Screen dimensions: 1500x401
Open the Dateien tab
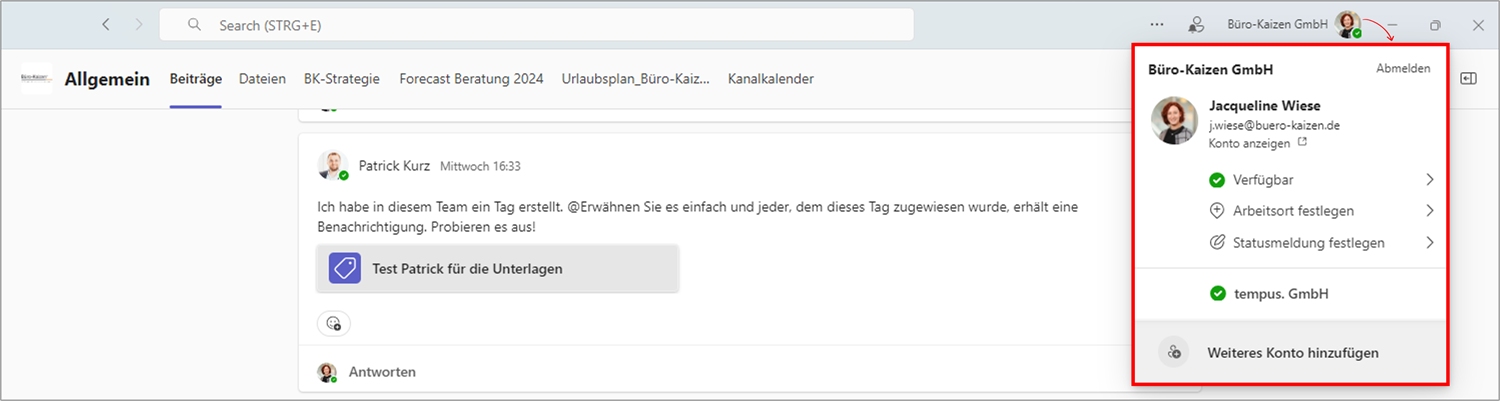click(x=262, y=79)
